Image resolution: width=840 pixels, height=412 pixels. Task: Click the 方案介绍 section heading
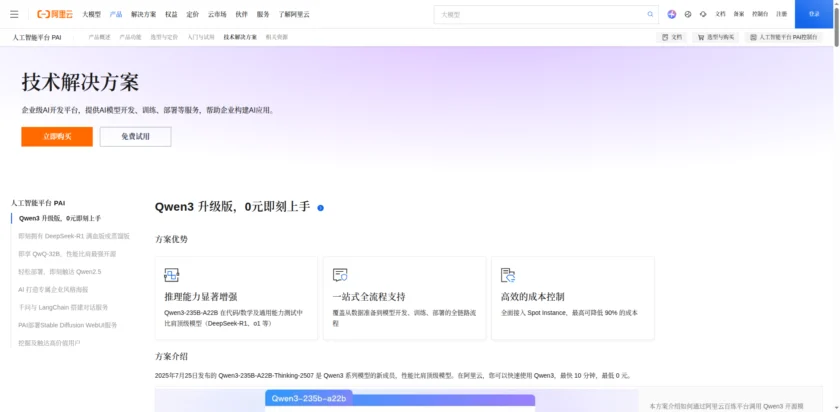coord(171,356)
